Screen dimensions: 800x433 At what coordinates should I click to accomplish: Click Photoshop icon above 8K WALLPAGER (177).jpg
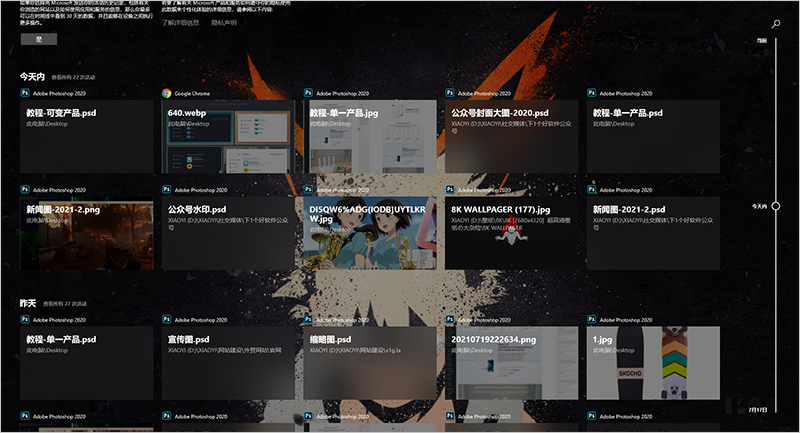tap(449, 189)
